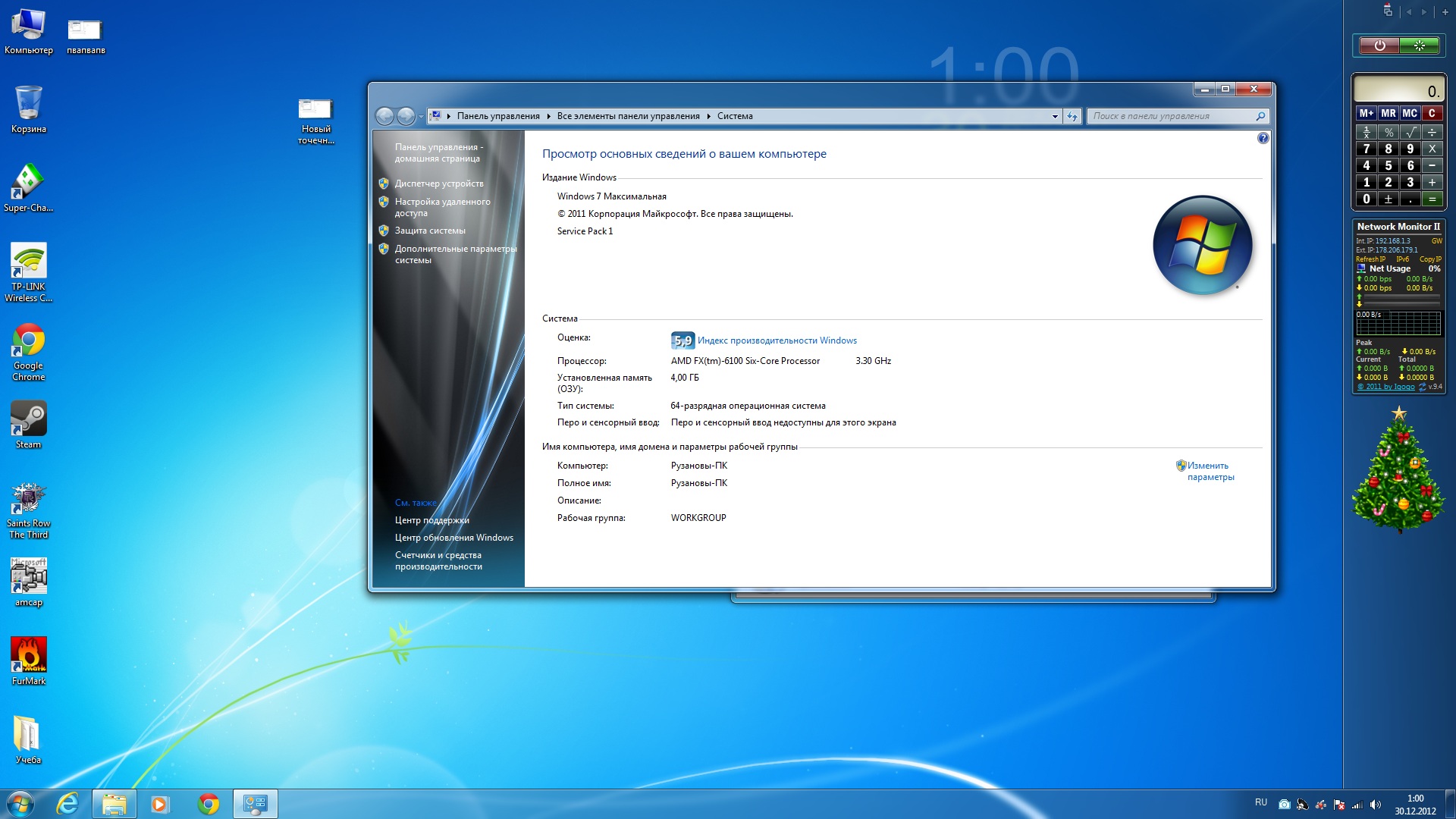
Task: Open Индекс производительности Windows link
Action: (777, 340)
